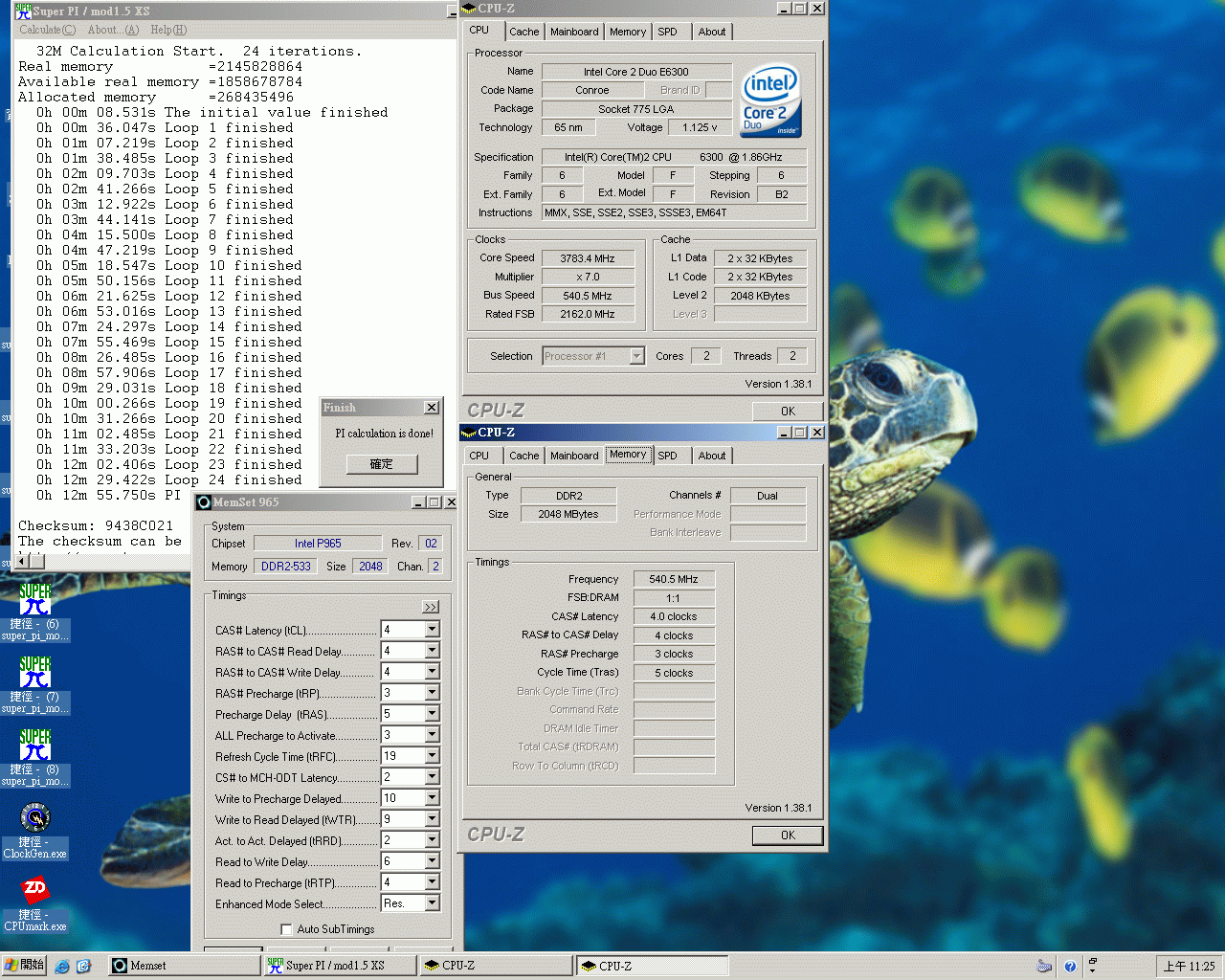Click the Core Speed value 3783.4 MHz
1225x980 pixels.
pos(588,258)
